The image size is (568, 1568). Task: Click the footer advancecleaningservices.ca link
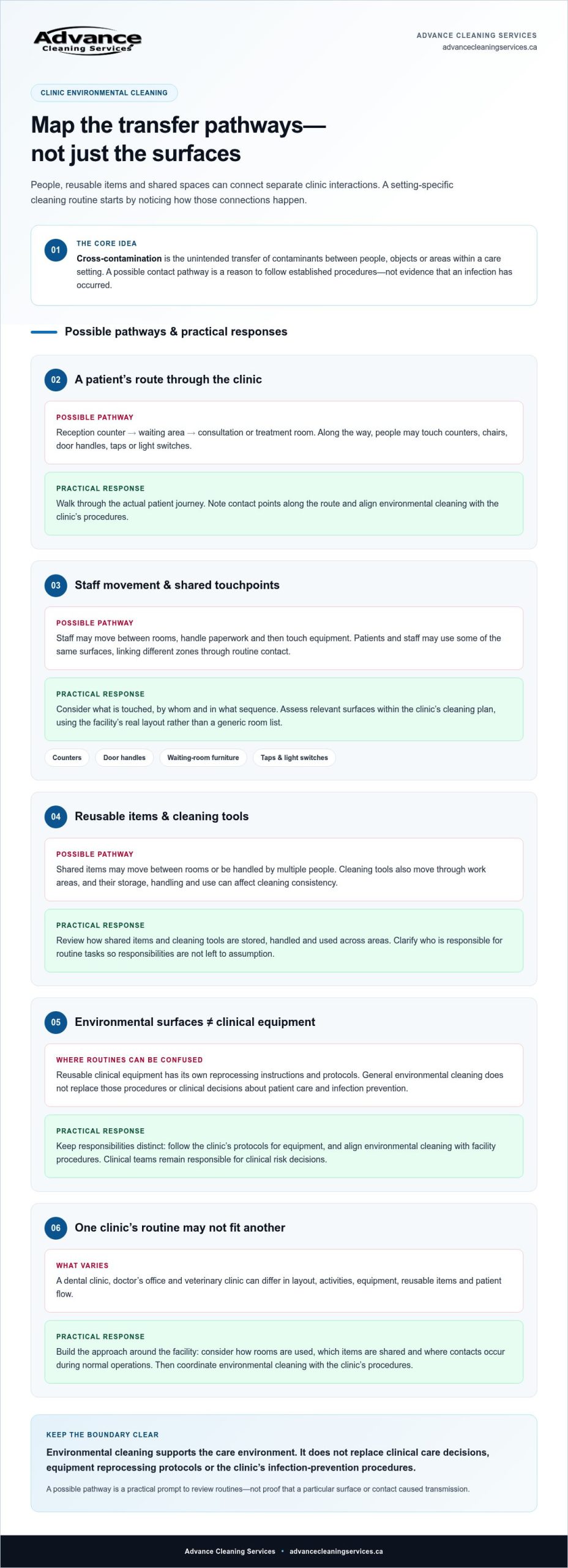(336, 1551)
